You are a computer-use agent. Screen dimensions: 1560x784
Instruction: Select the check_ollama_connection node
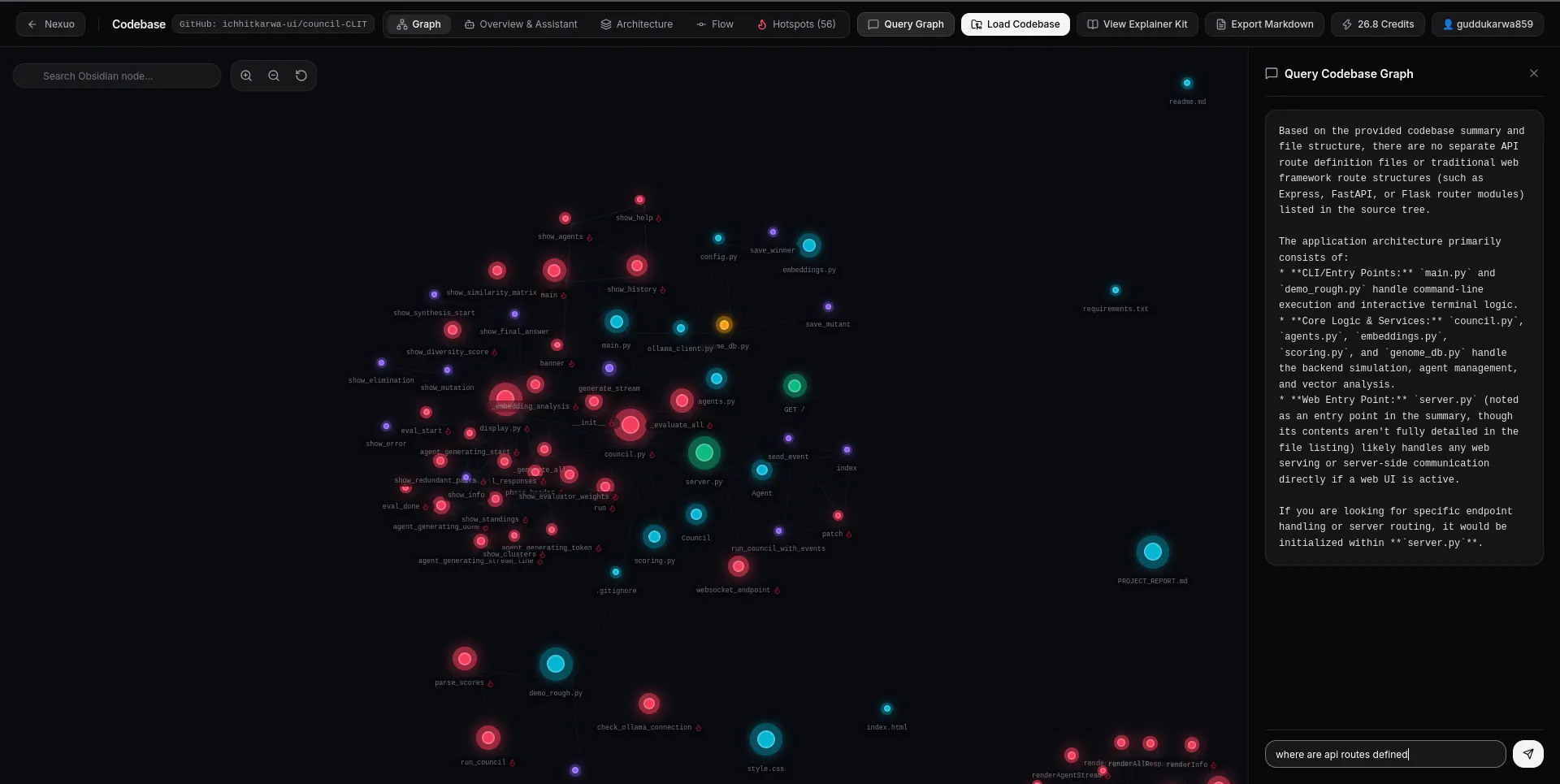click(648, 704)
